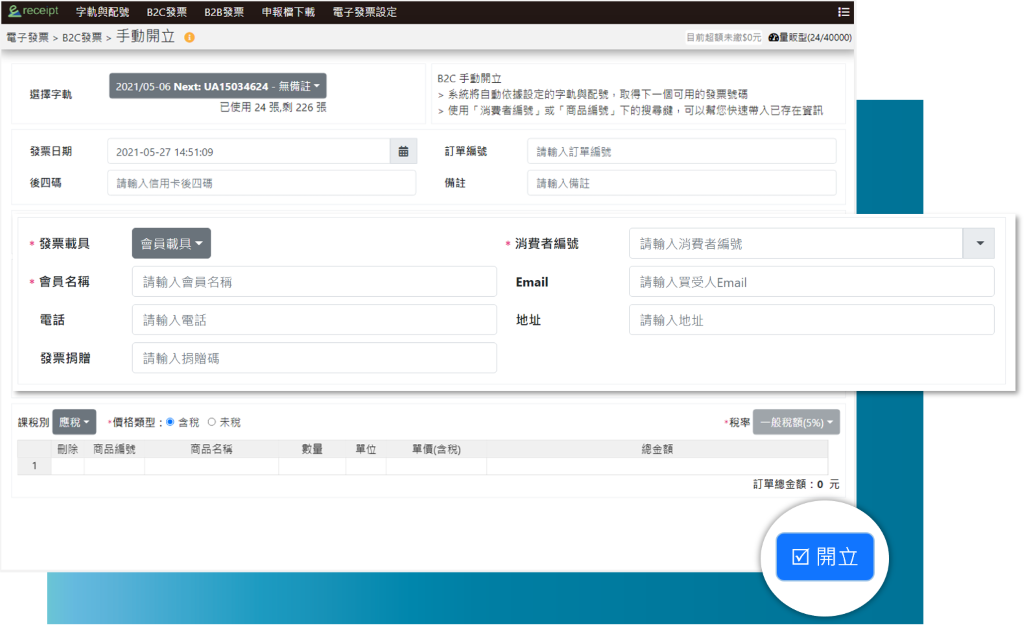
Task: Click the 會員名稱 input field
Action: click(x=314, y=282)
